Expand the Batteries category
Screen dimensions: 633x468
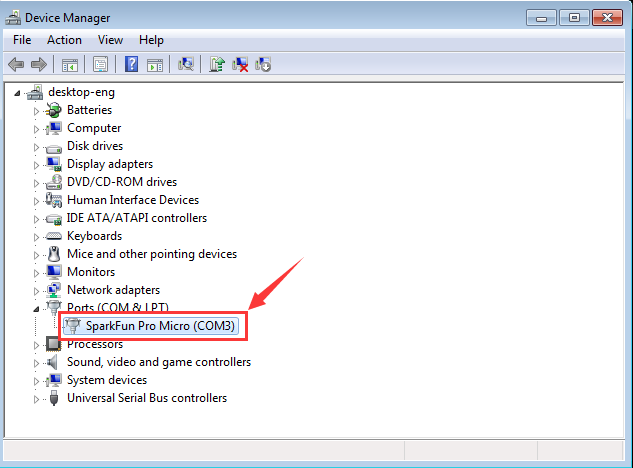coord(37,110)
